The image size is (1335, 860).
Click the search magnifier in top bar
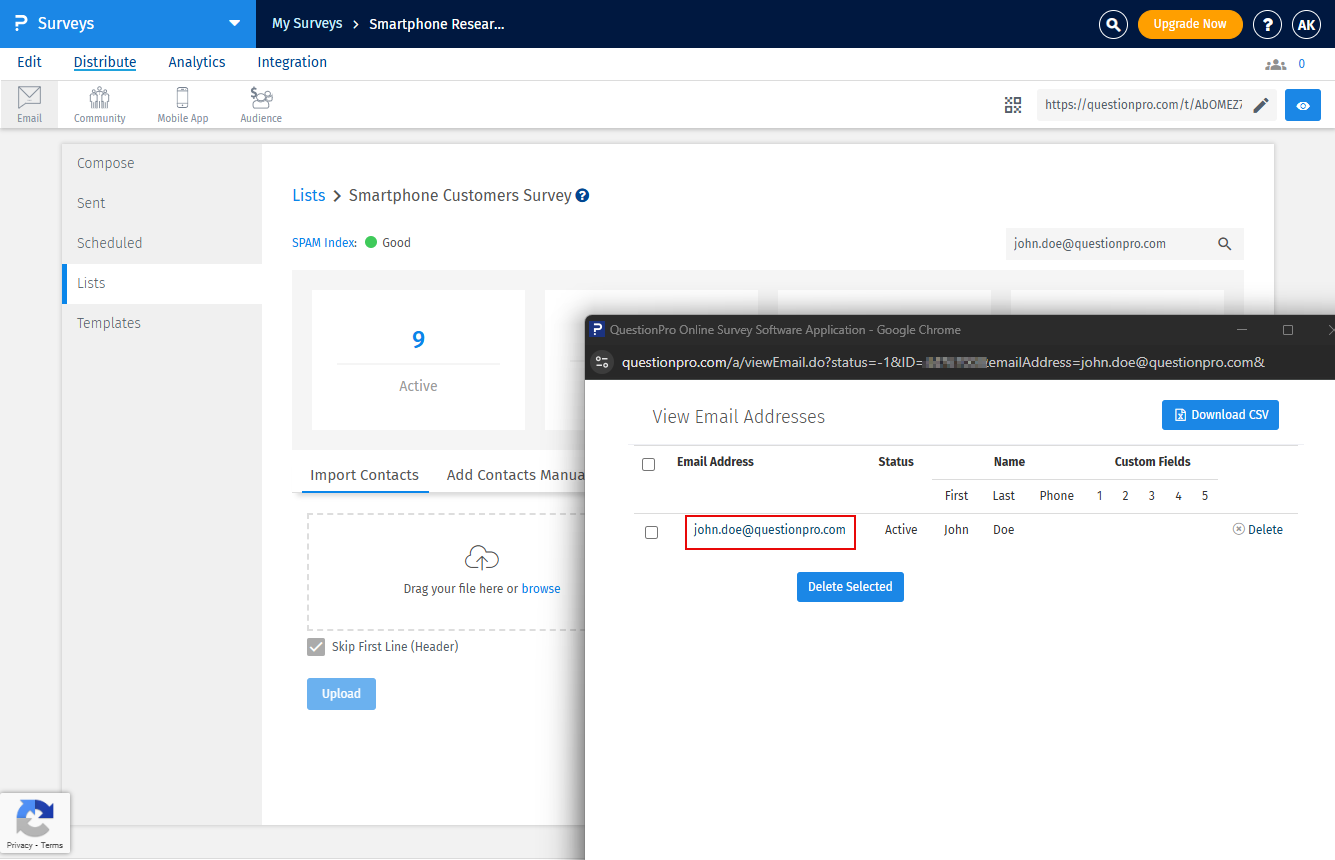(1112, 24)
